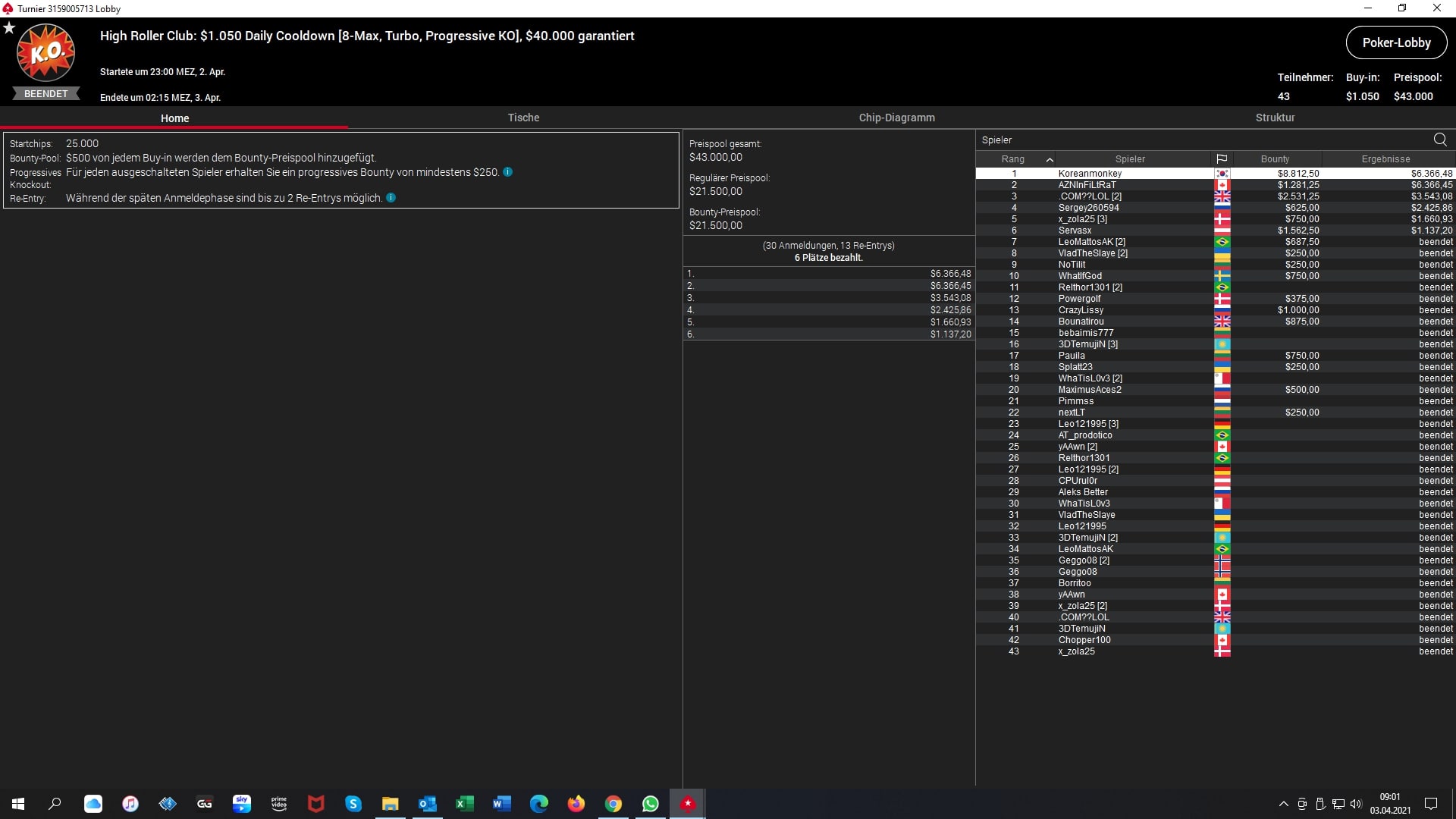Image resolution: width=1456 pixels, height=819 pixels.
Task: Open info icon beside Re-Entry text
Action: (x=391, y=198)
